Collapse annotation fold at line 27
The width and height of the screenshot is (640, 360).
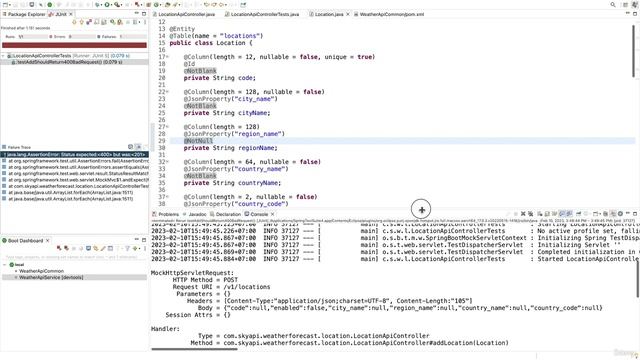click(167, 127)
